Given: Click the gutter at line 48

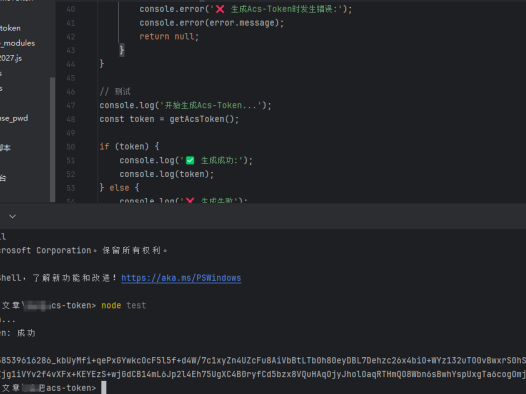Looking at the screenshot, I should click(x=71, y=119).
